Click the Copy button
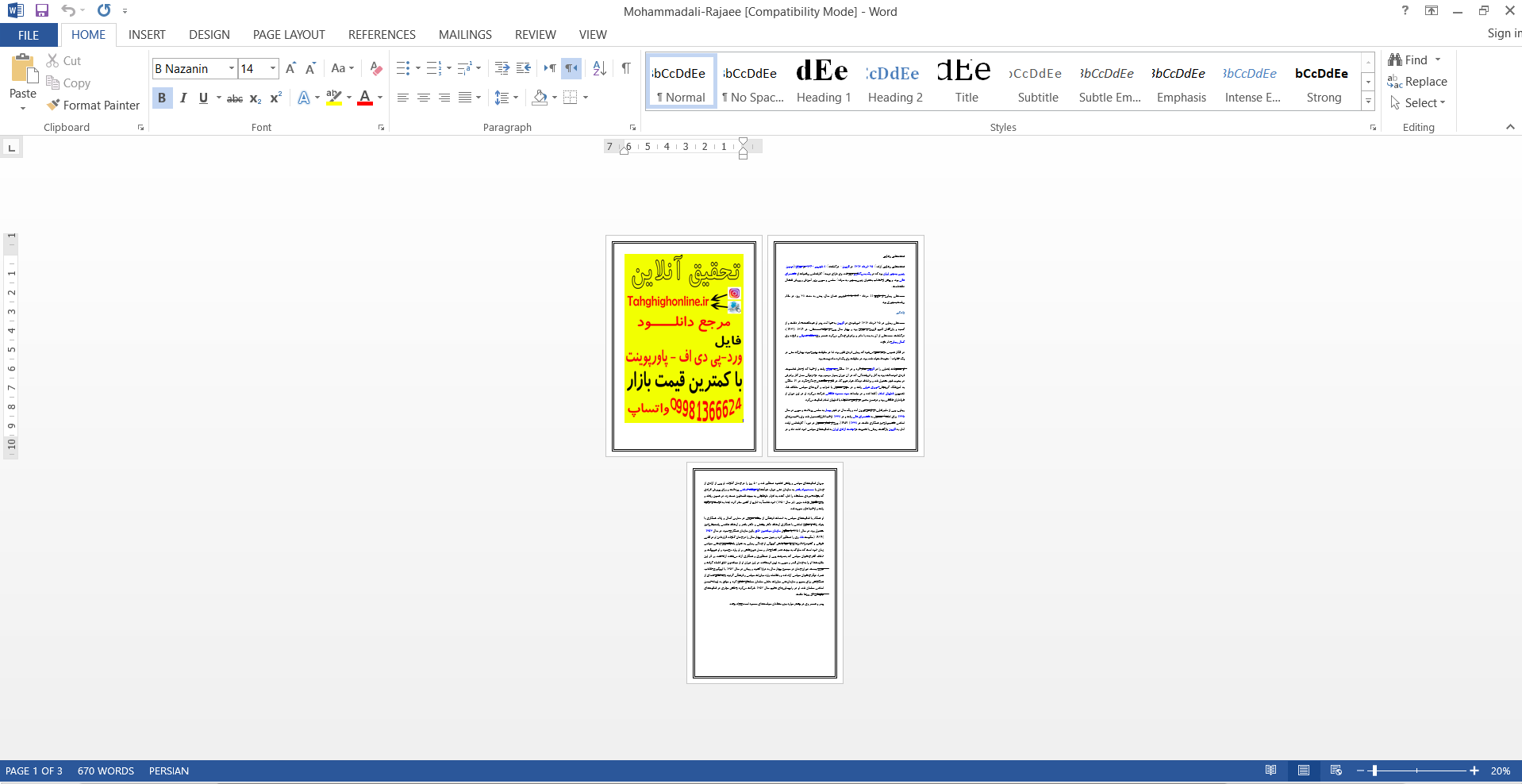This screenshot has width=1522, height=784. coord(68,83)
